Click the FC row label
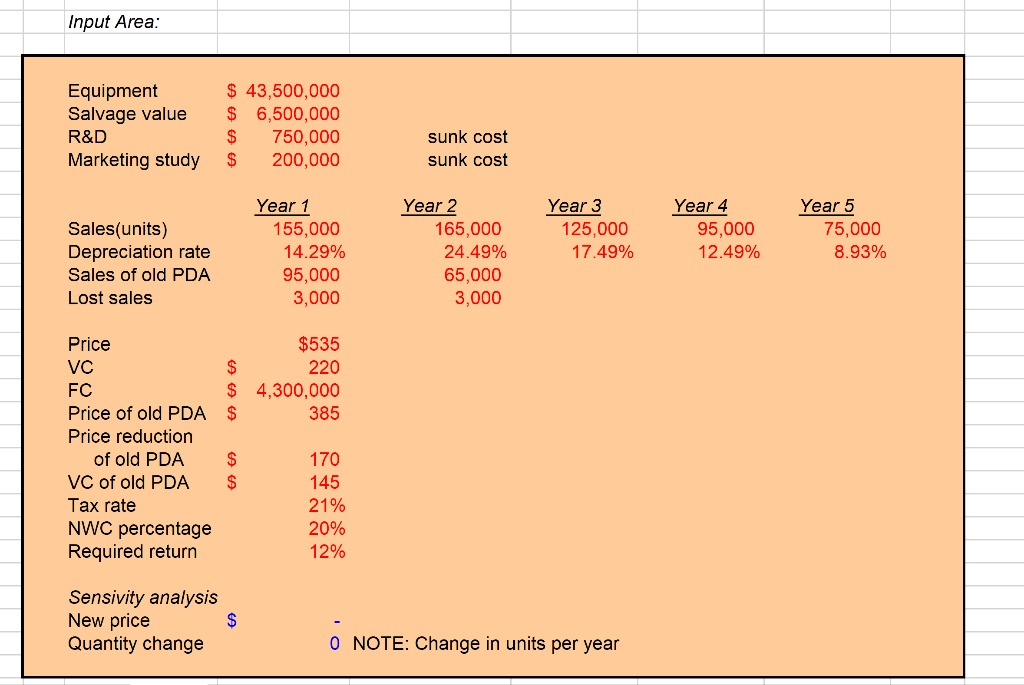The height and width of the screenshot is (685, 1024). pos(80,390)
